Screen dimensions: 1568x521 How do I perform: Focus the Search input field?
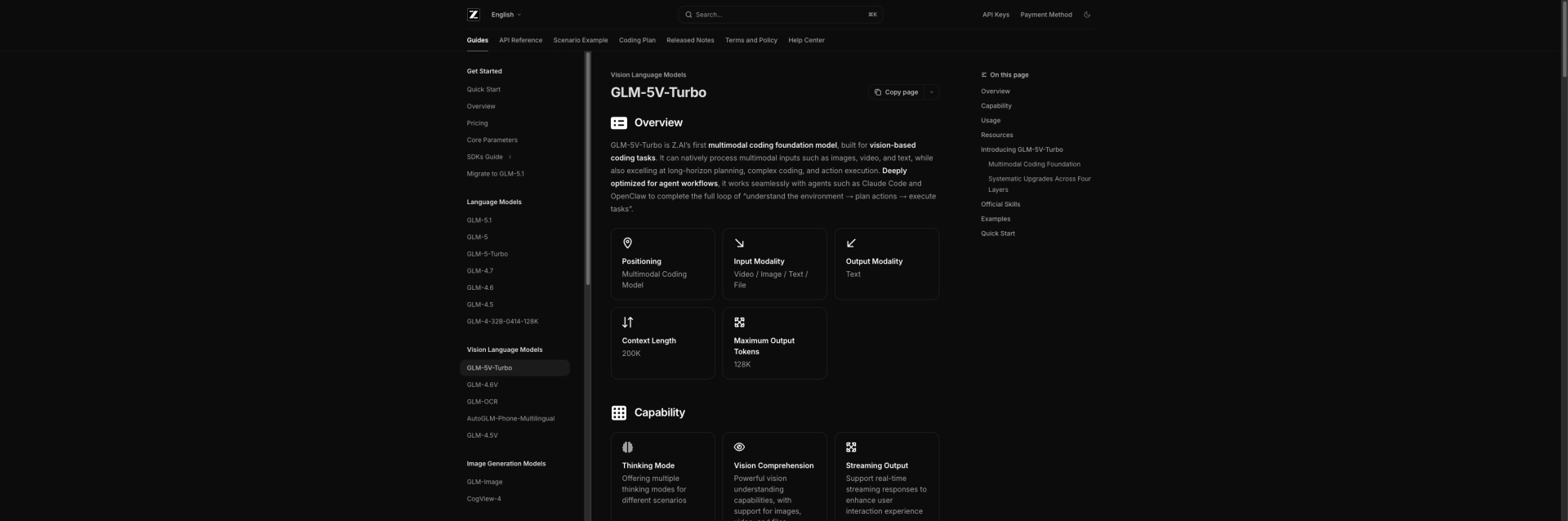point(780,15)
